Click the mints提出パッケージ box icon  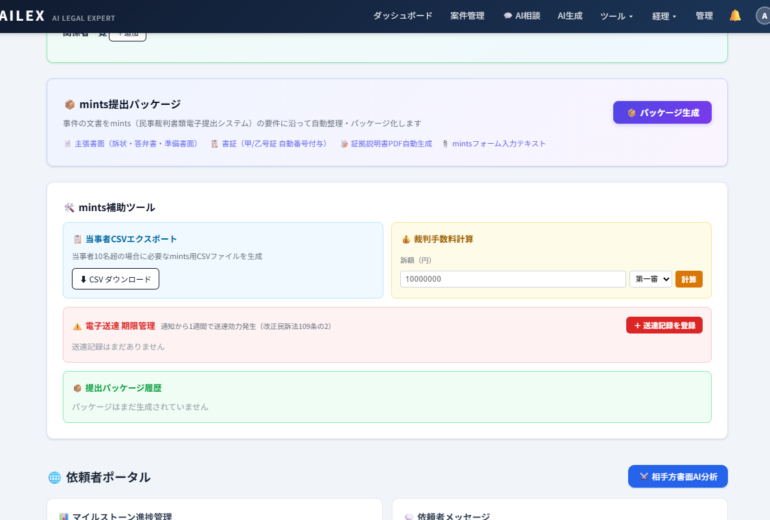click(x=69, y=104)
